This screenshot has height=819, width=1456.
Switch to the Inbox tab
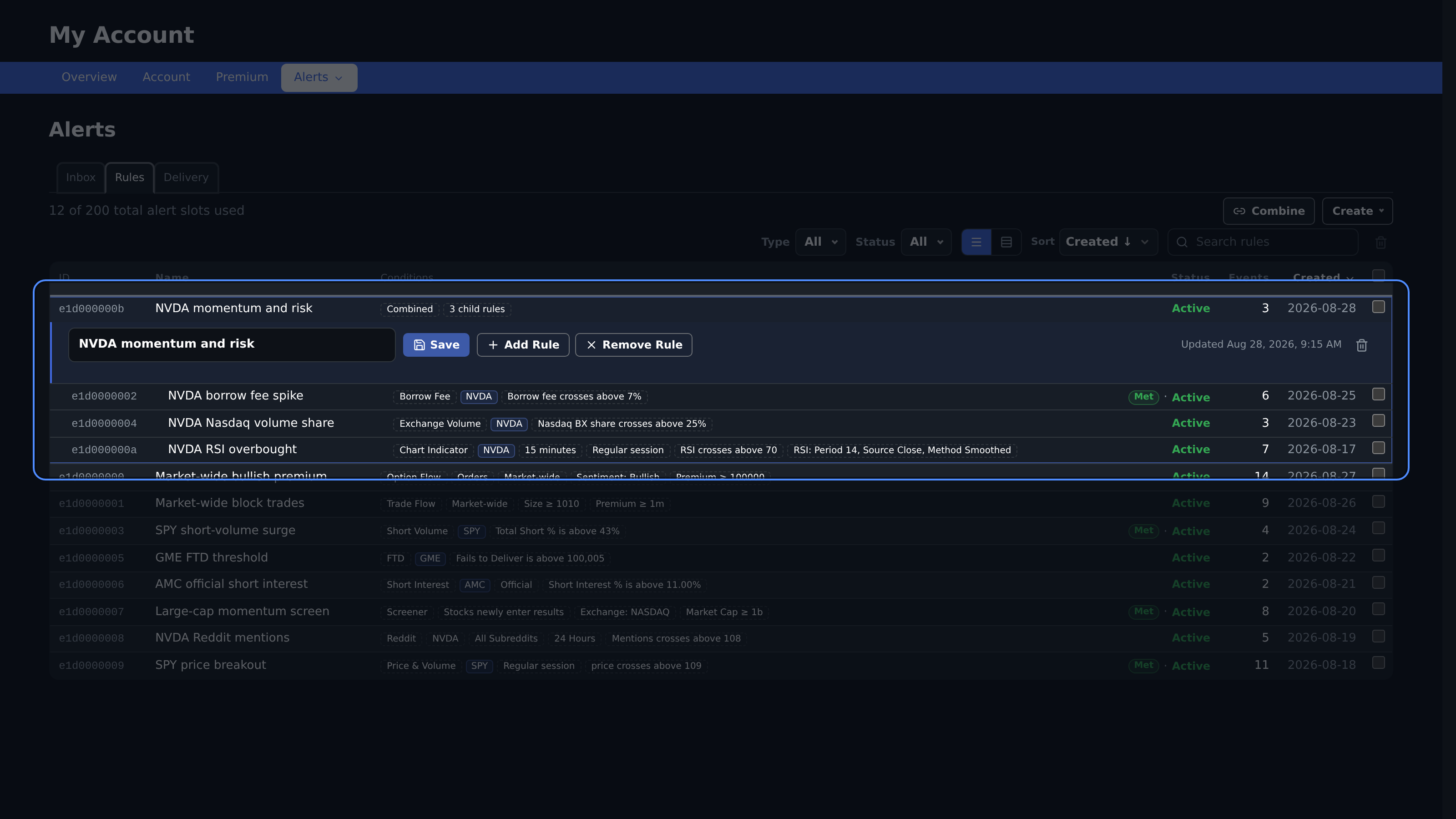tap(80, 177)
